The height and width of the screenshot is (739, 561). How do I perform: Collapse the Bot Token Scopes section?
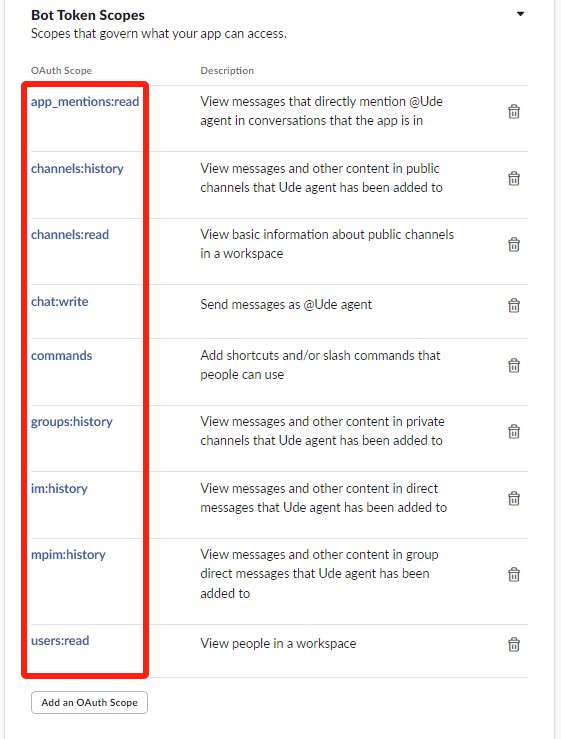click(520, 14)
